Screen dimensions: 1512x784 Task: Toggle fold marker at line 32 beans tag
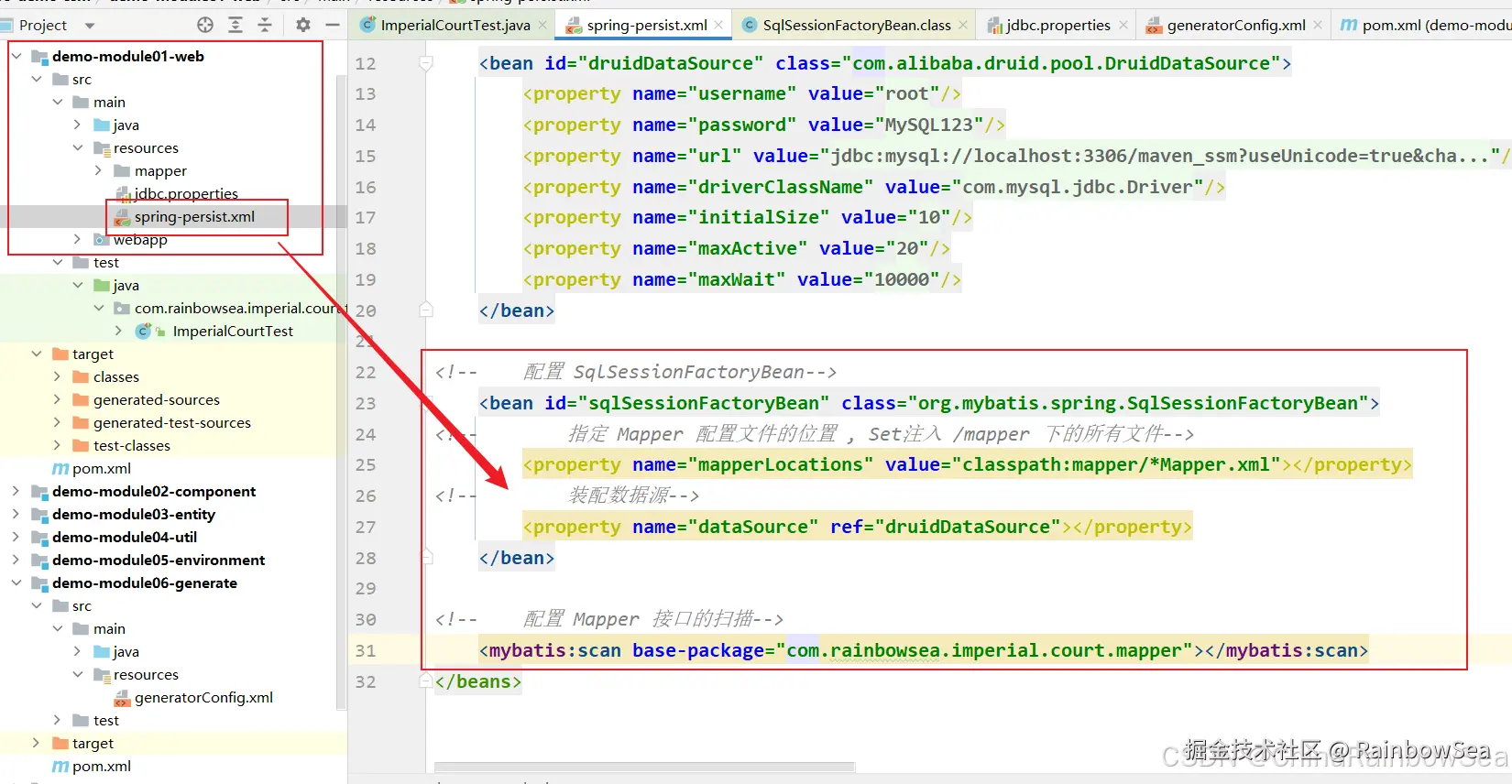pyautogui.click(x=426, y=681)
